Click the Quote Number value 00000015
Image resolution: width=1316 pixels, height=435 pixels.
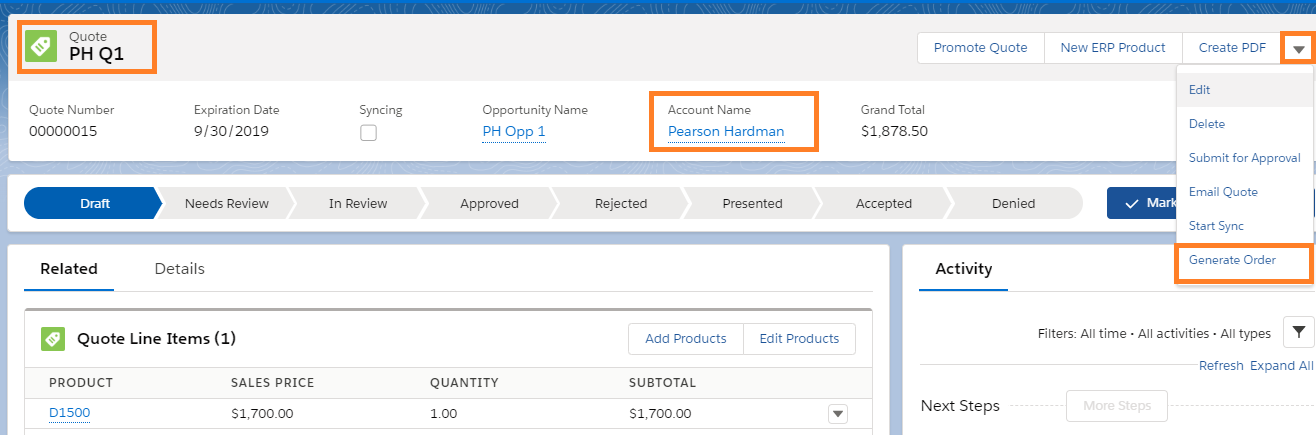[x=63, y=131]
